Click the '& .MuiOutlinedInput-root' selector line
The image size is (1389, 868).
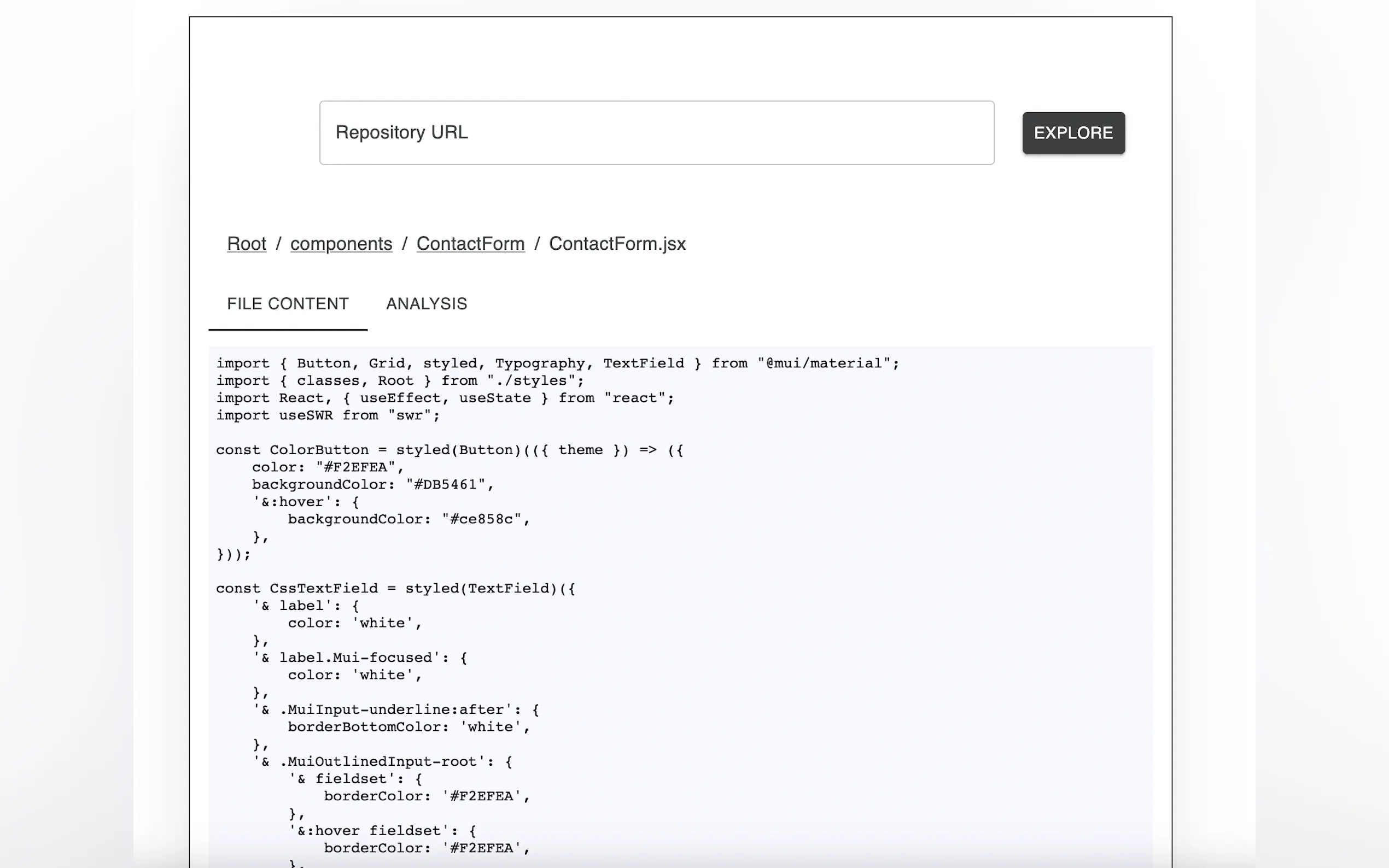[382, 762]
